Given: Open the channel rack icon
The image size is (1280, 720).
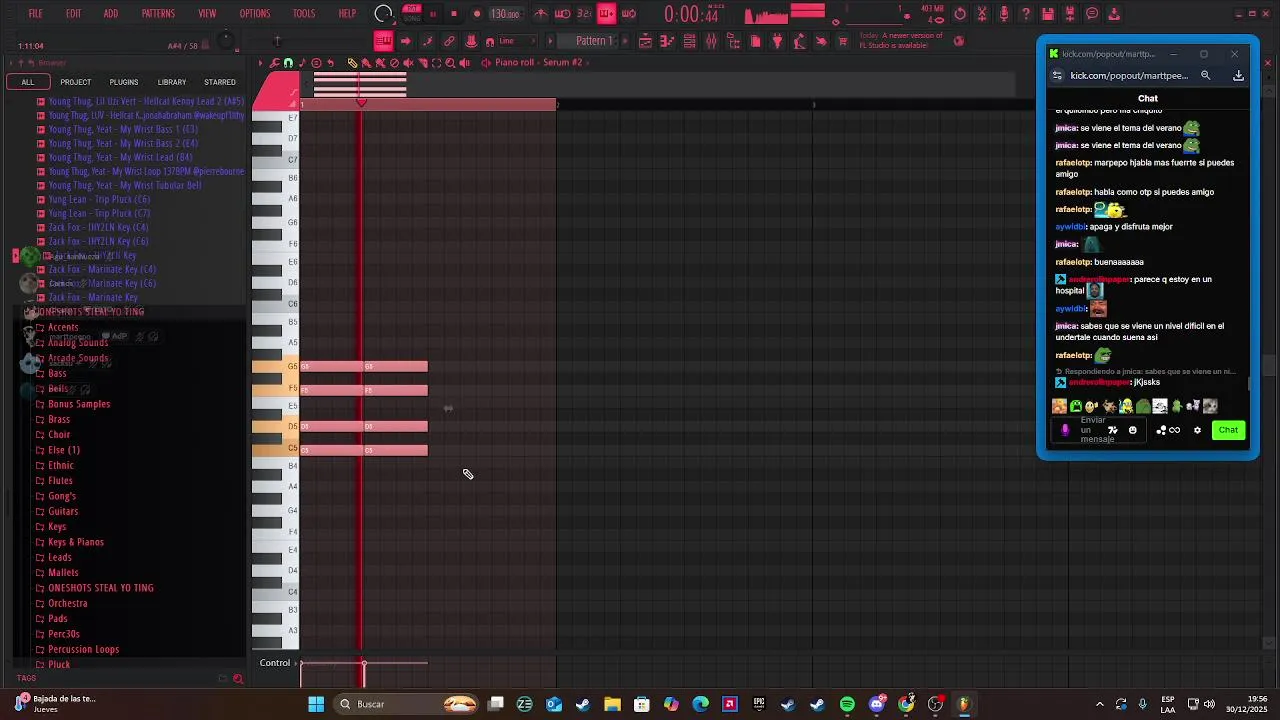Looking at the screenshot, I should (x=689, y=41).
